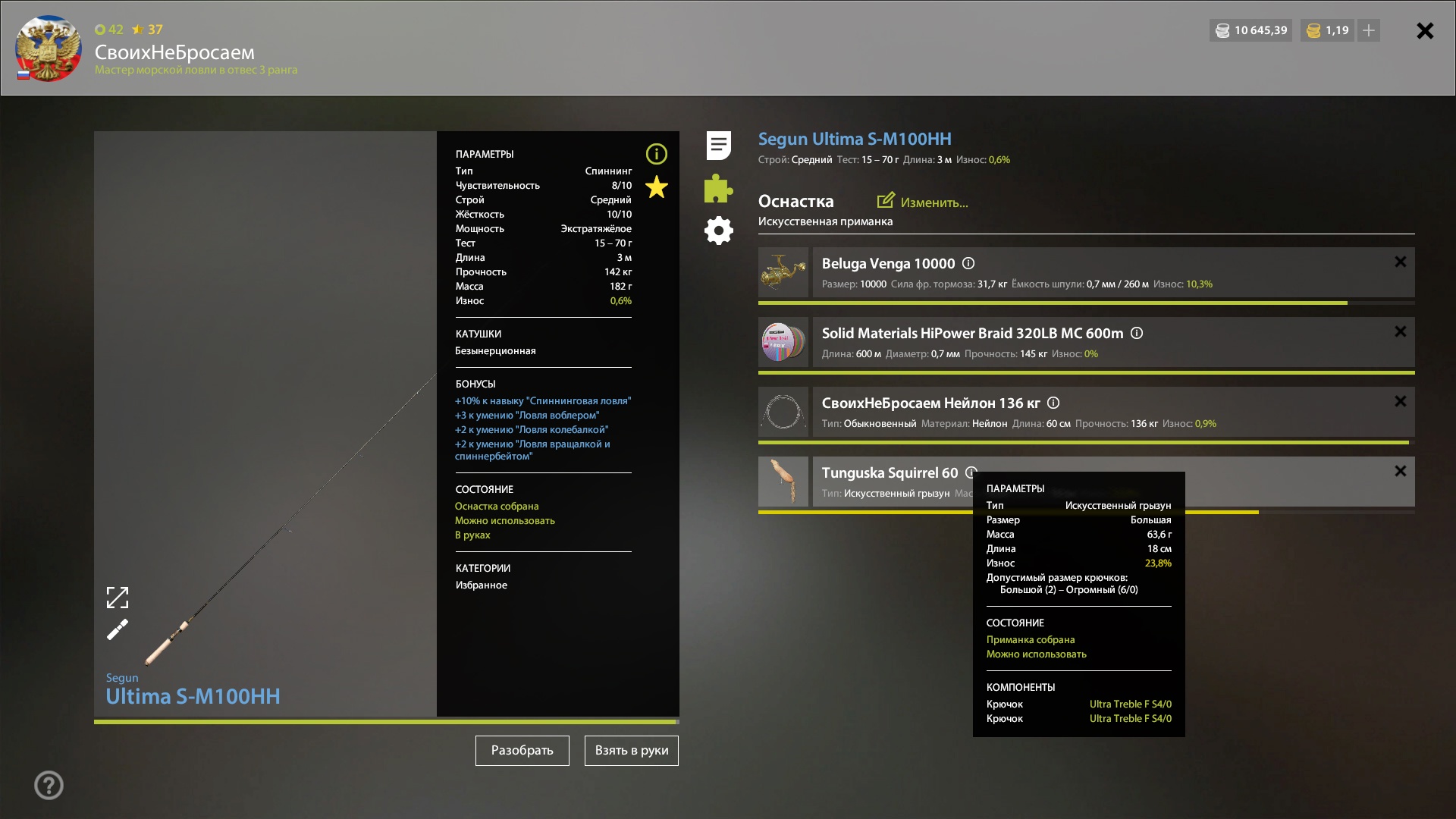This screenshot has height=819, width=1456.
Task: Show info for Нейлон 136 кг leader
Action: (1053, 403)
